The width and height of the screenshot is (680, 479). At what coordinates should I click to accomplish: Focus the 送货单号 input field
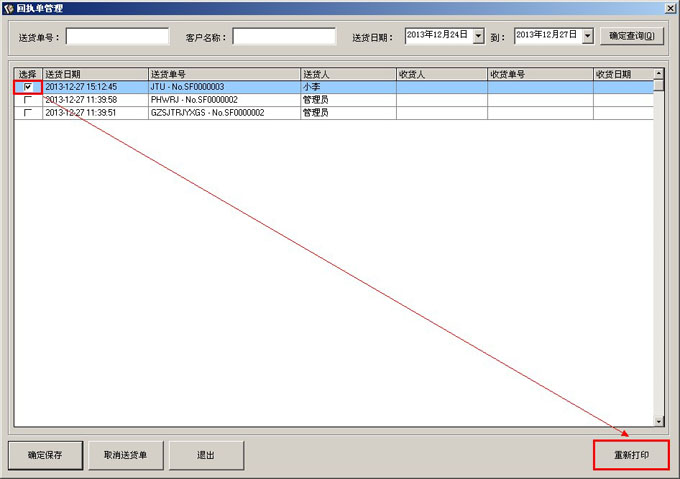coord(117,37)
